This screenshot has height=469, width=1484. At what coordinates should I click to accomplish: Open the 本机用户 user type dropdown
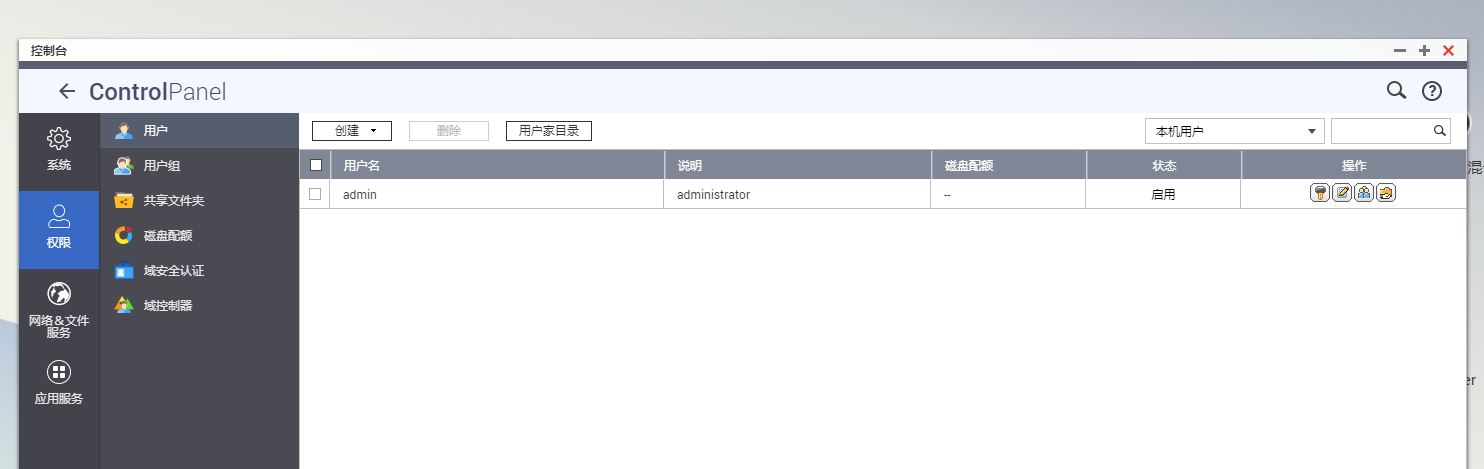coord(1235,131)
